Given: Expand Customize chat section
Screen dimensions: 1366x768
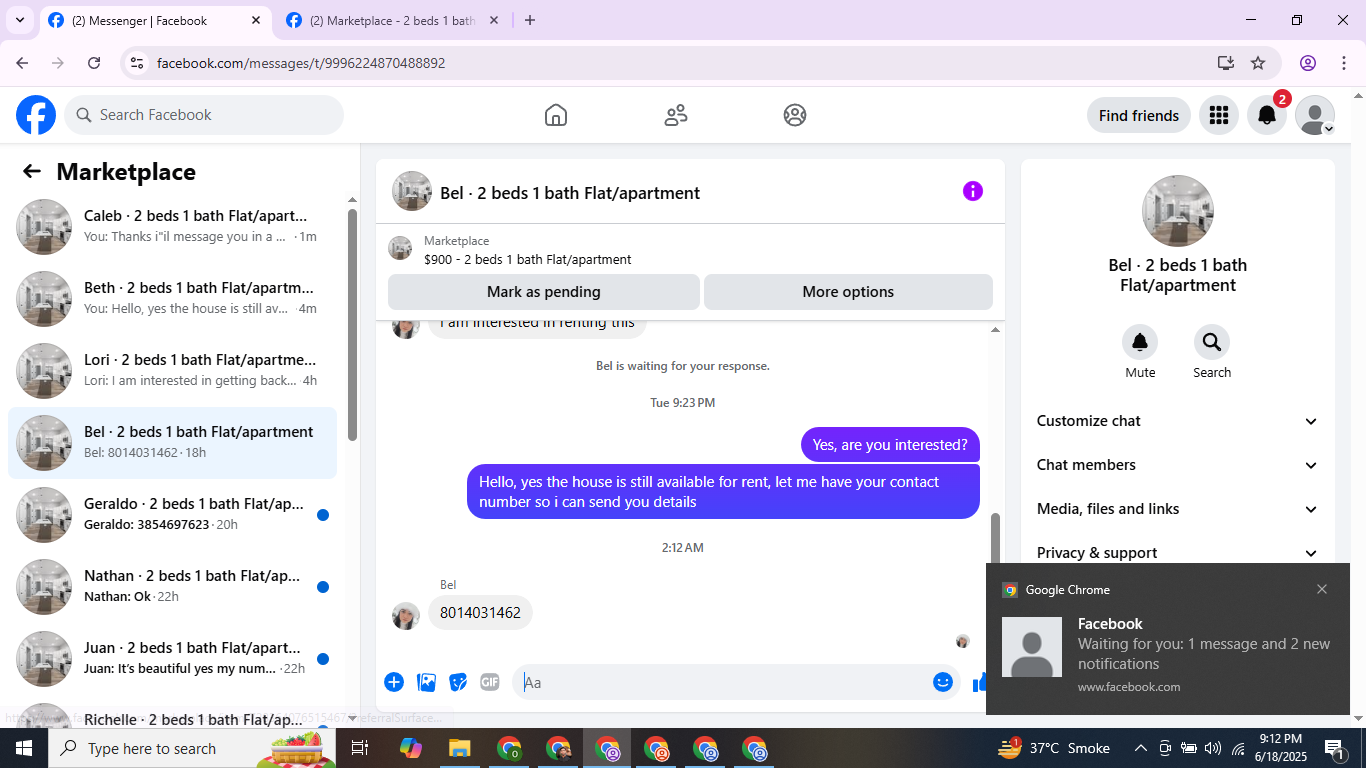Looking at the screenshot, I should tap(1178, 421).
